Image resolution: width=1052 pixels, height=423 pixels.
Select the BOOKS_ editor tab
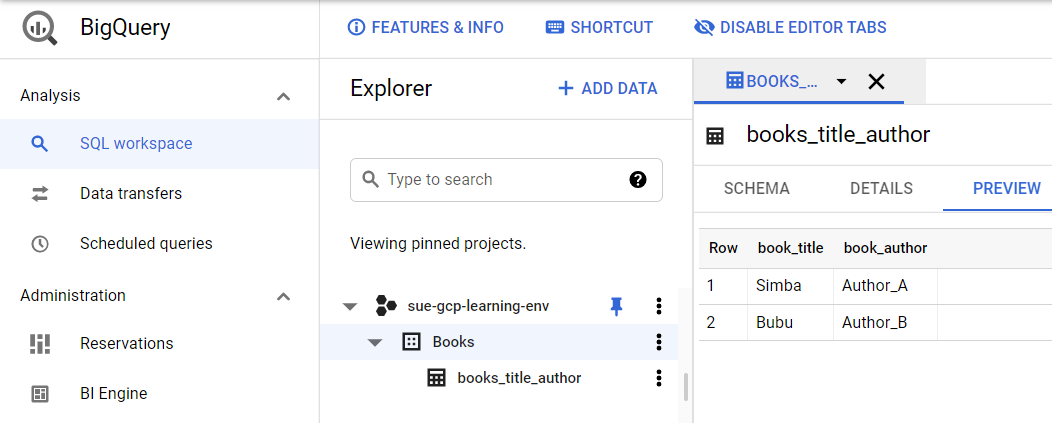tap(773, 81)
